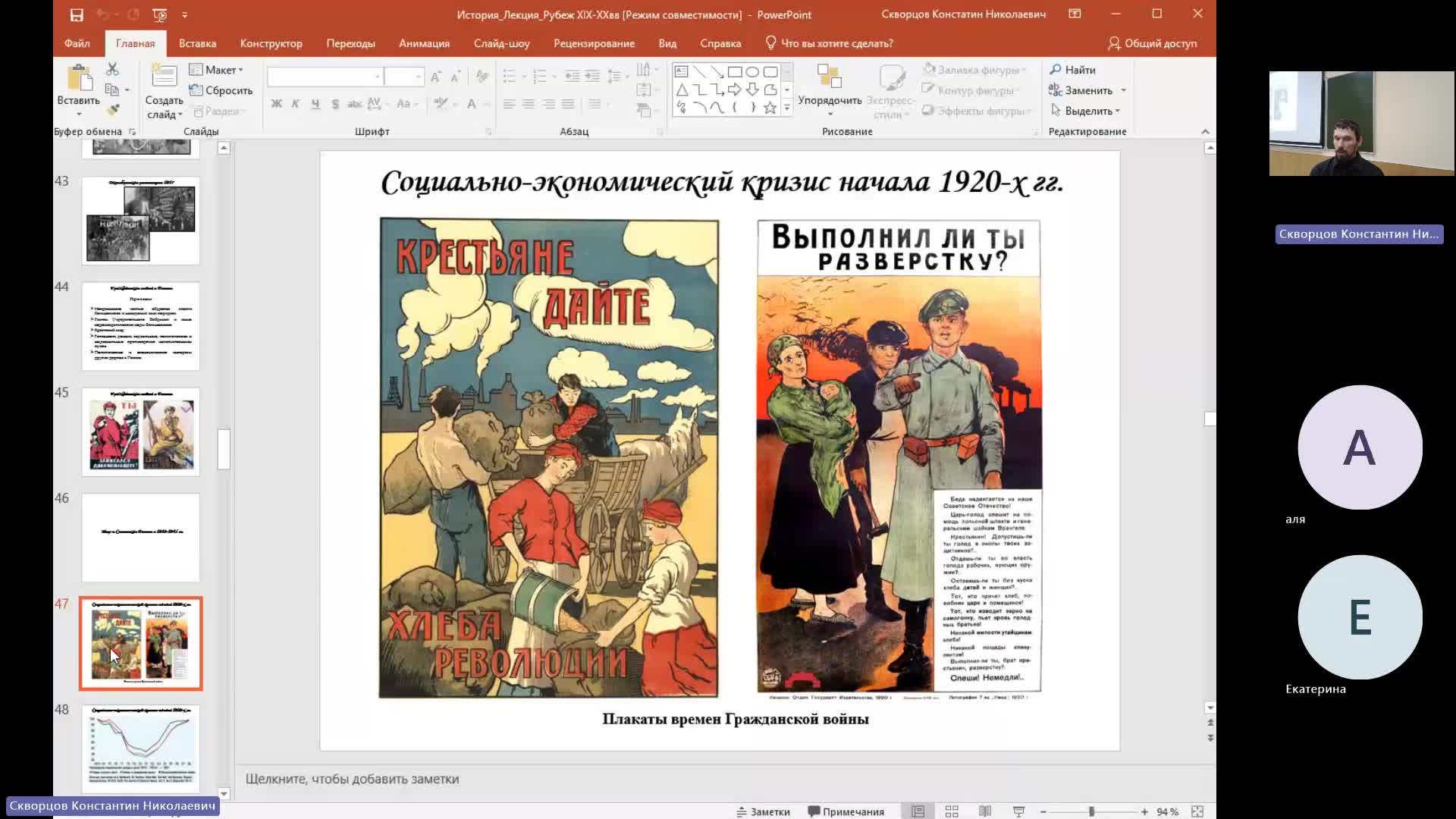Toggle underline Ч formatting
Screen dimensions: 1456x819
coord(315,104)
